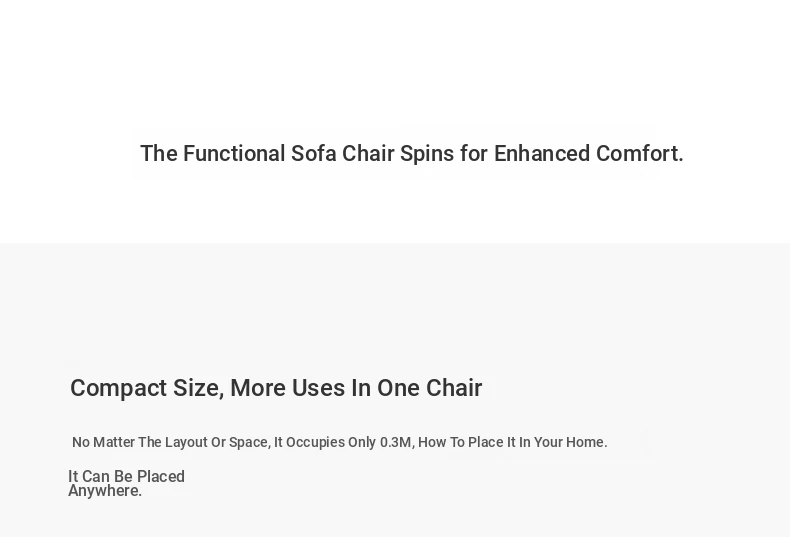
Task: Click the word 'Spins' in the headline
Action: pyautogui.click(x=427, y=155)
